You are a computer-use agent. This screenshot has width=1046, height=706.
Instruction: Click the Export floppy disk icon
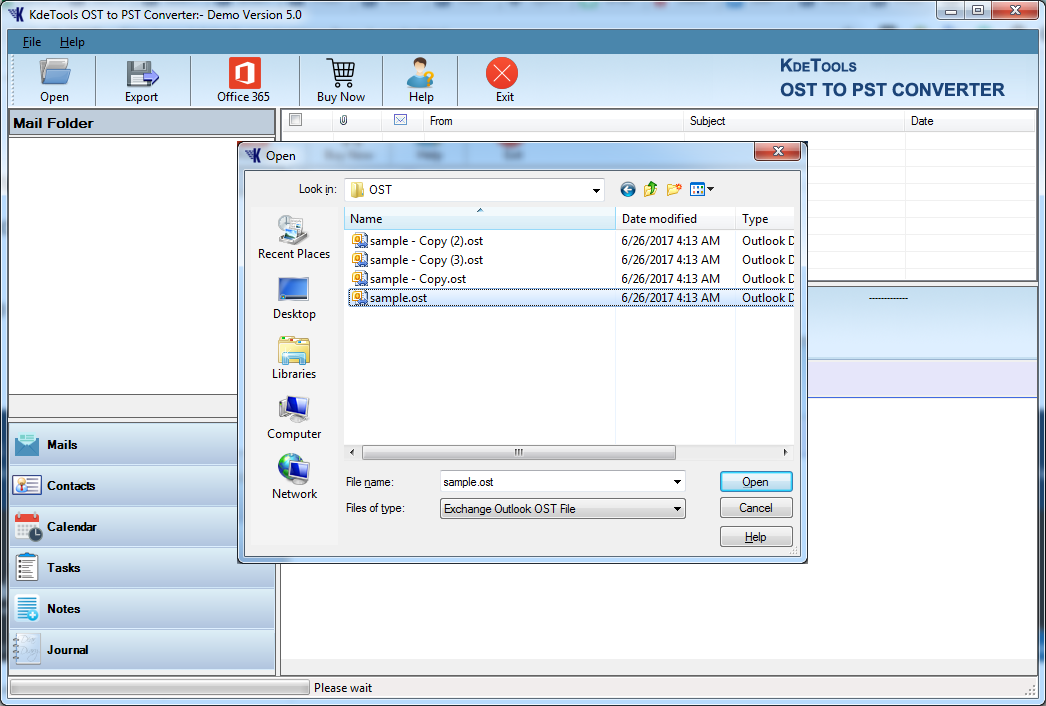pyautogui.click(x=141, y=73)
